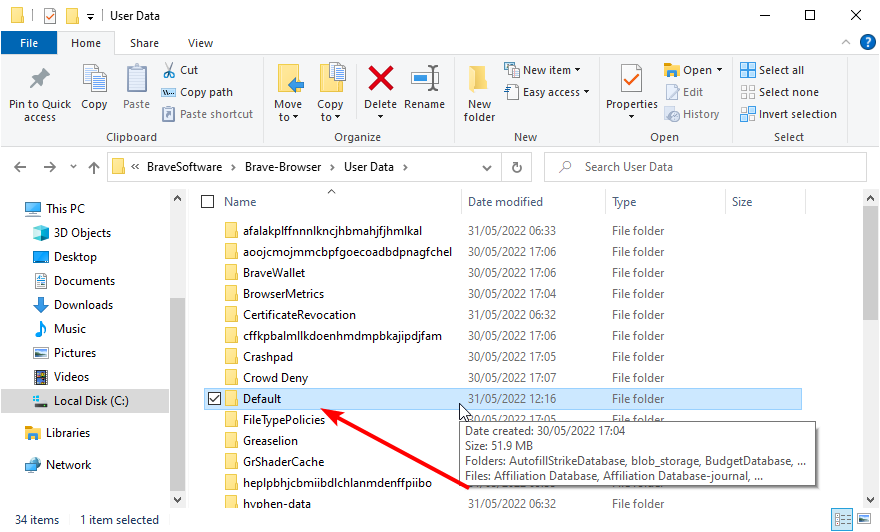
Task: Select the Crashpad folder
Action: [268, 357]
